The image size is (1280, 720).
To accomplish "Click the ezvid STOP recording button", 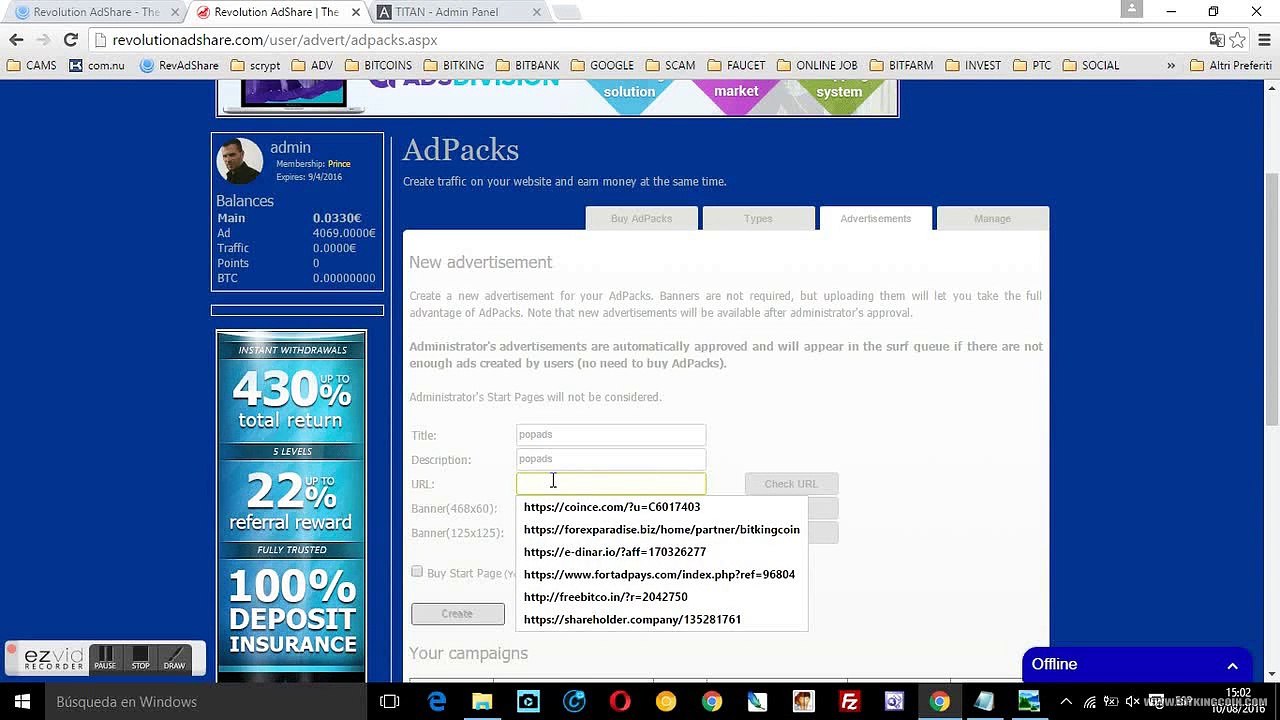I will (x=140, y=658).
